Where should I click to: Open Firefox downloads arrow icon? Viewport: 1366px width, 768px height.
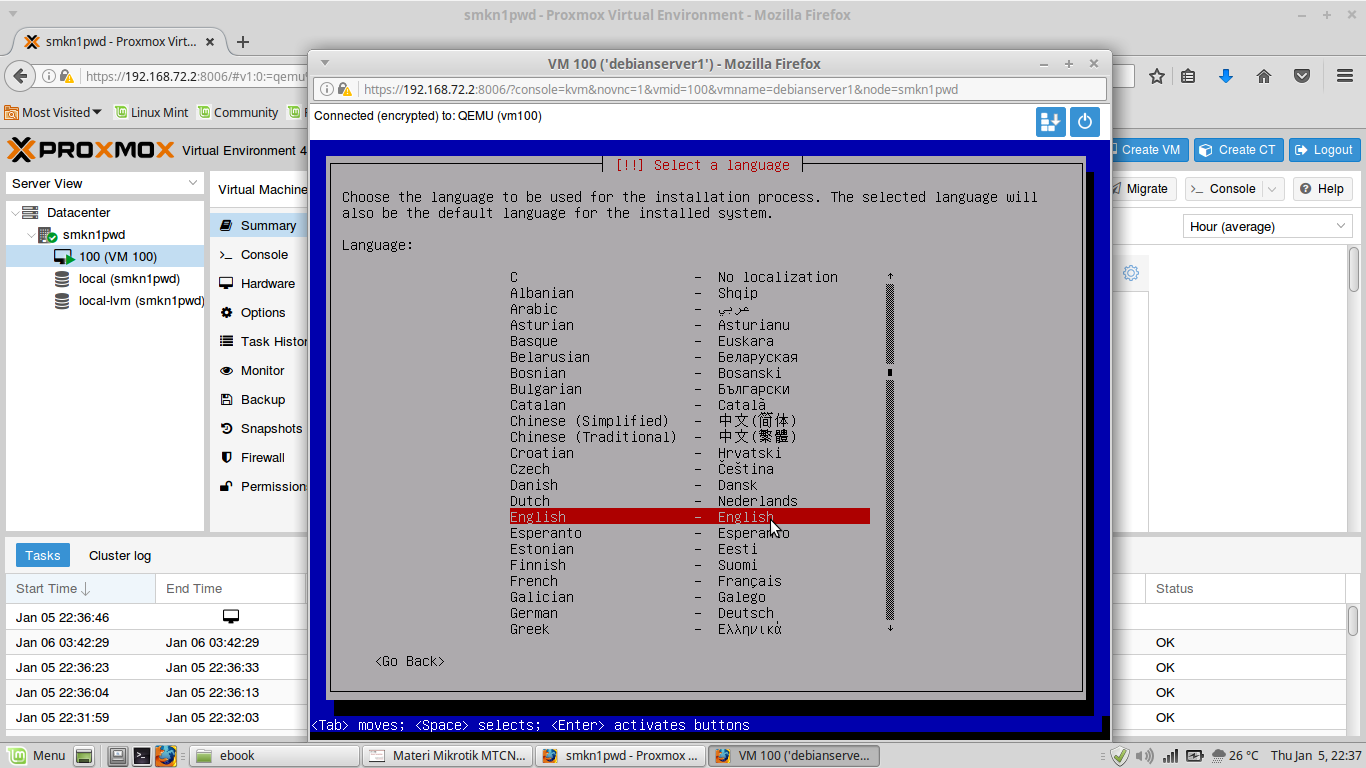click(x=1226, y=76)
